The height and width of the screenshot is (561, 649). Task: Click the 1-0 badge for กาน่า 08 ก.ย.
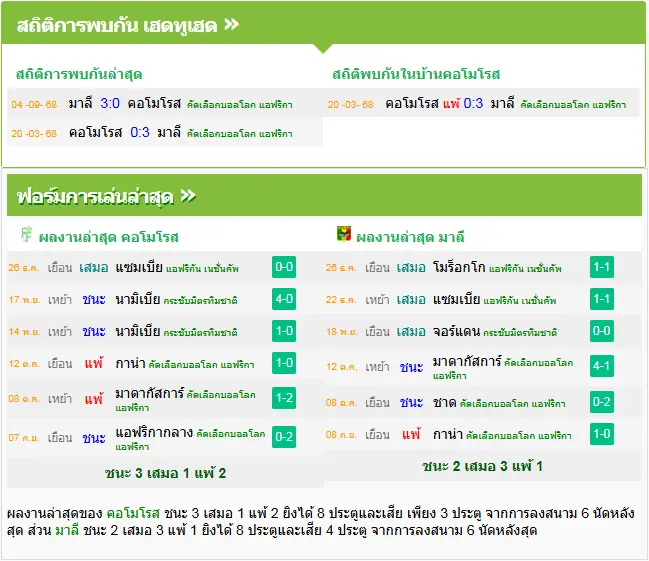601,434
